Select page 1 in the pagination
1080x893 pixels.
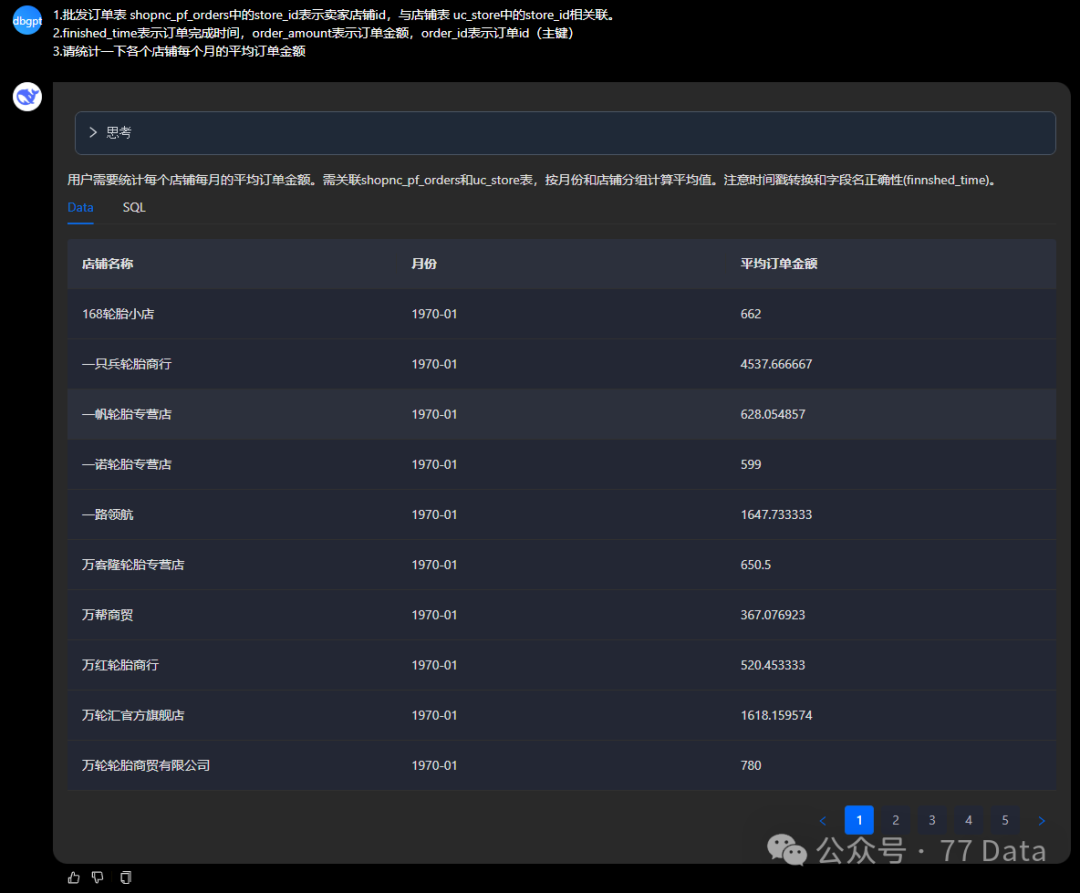[x=859, y=820]
